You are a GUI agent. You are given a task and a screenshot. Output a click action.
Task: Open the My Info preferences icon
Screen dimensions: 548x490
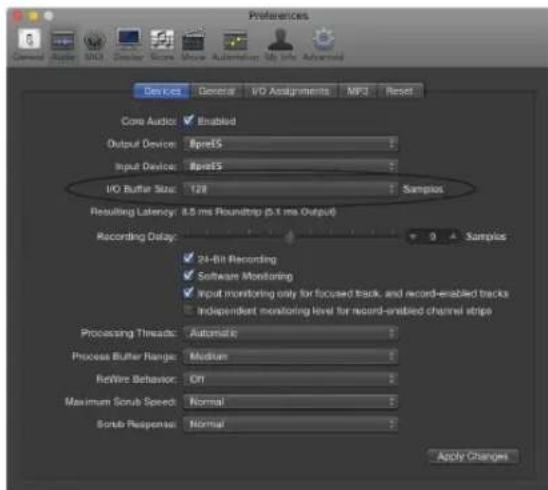click(x=280, y=44)
